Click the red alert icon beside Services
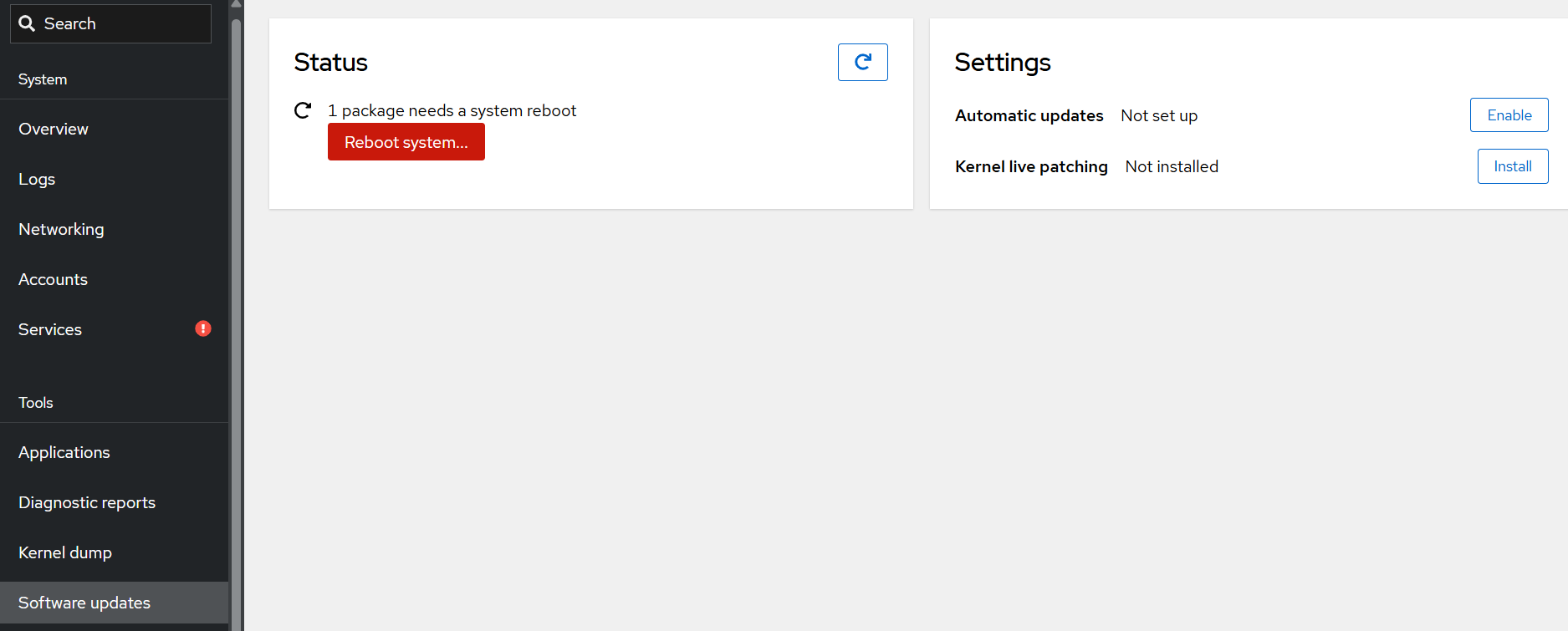Viewport: 1568px width, 631px height. [203, 328]
